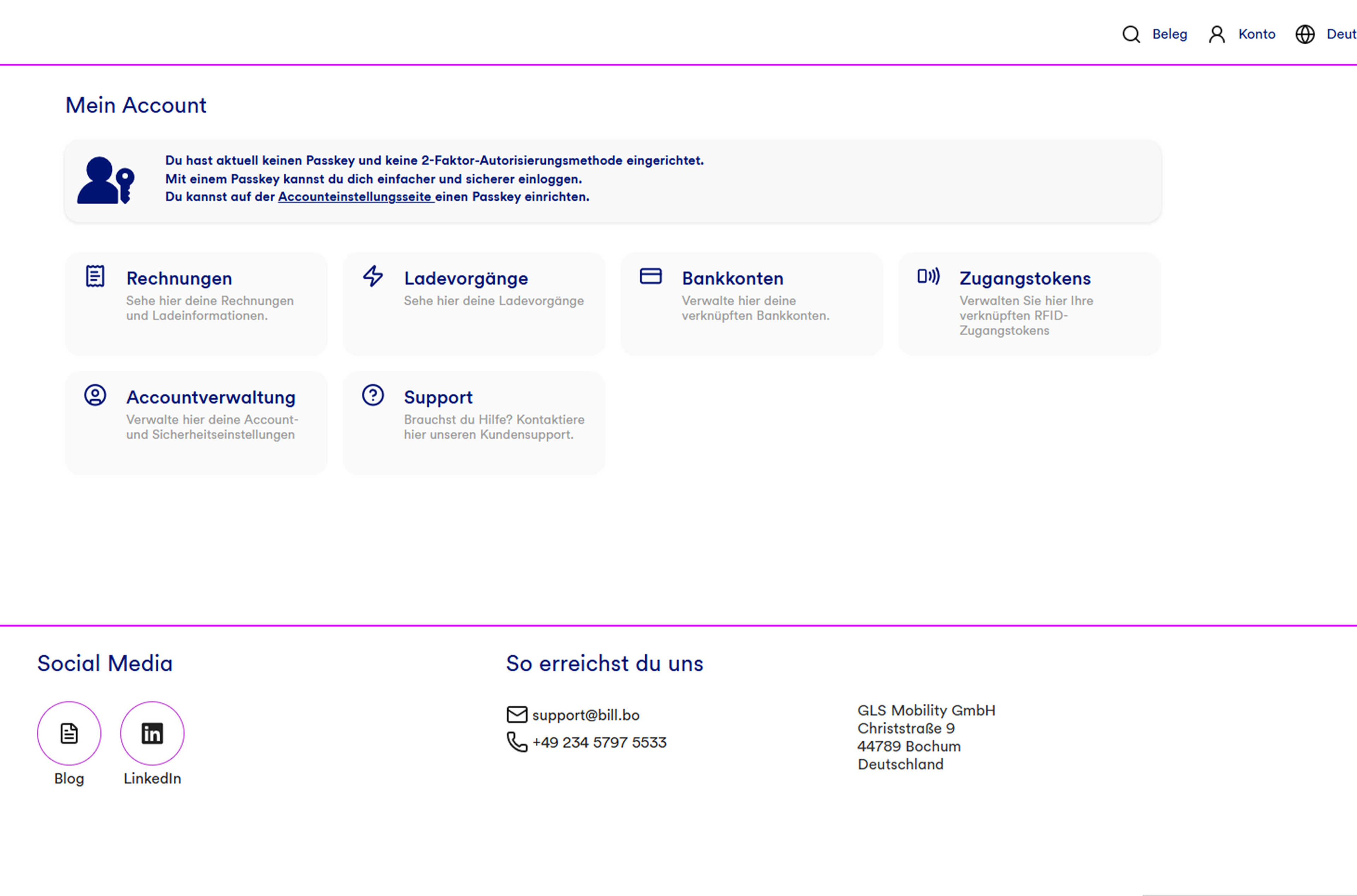The width and height of the screenshot is (1357, 896).
Task: Click the Social Media heading
Action: 105,664
